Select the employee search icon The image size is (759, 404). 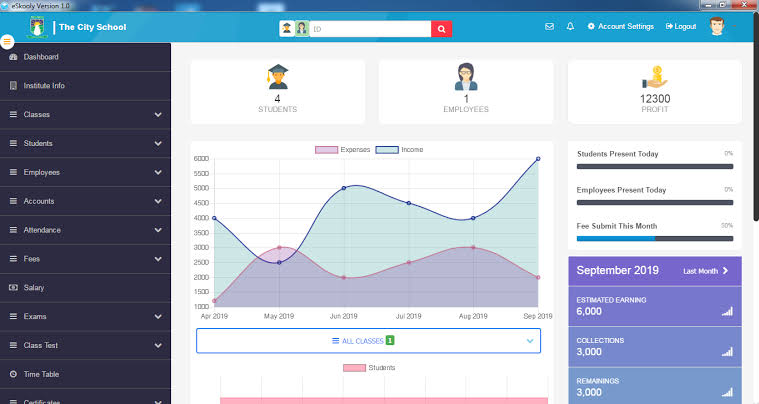click(302, 29)
